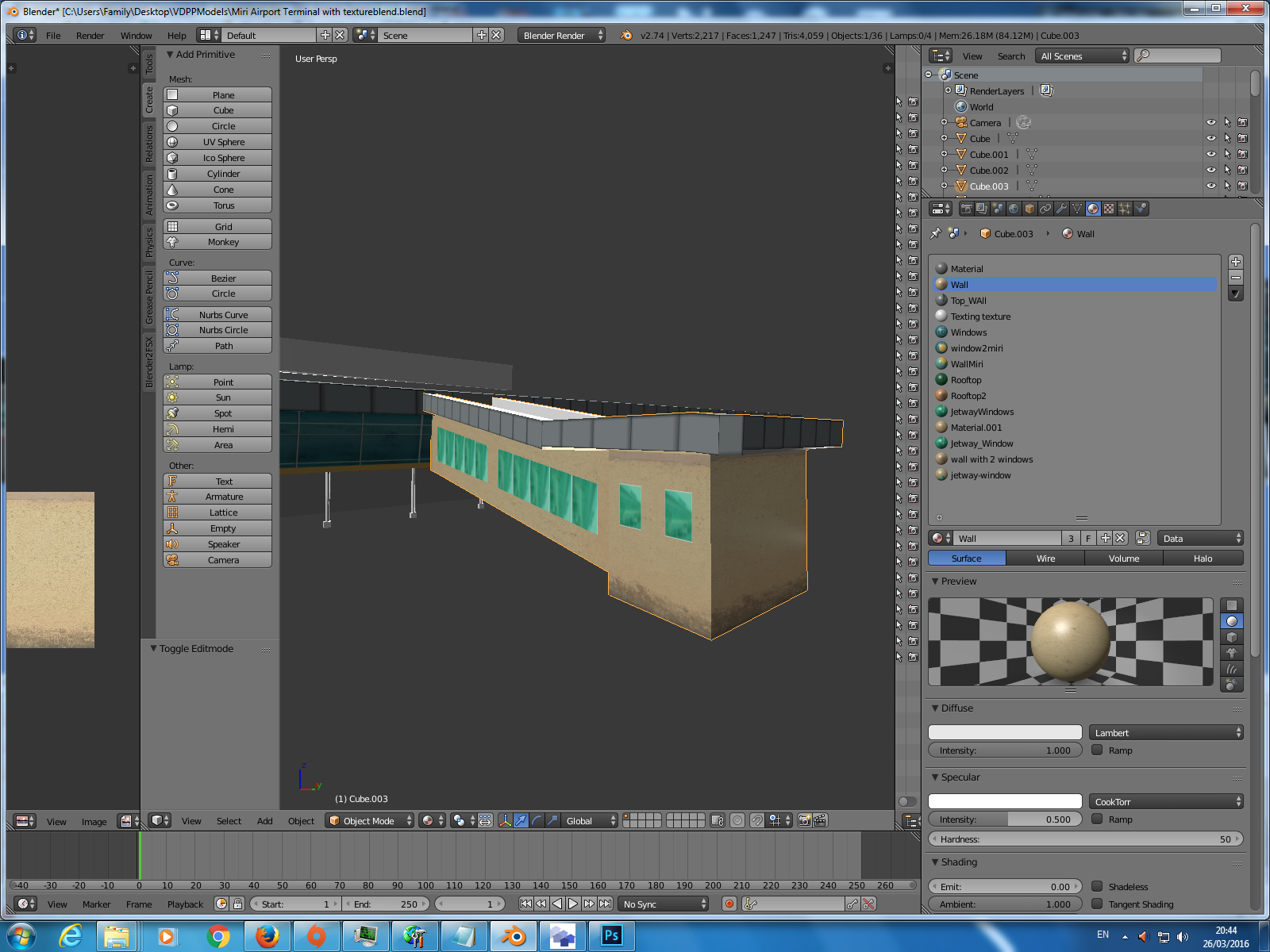Open the Texture properties tab

coord(1109,208)
